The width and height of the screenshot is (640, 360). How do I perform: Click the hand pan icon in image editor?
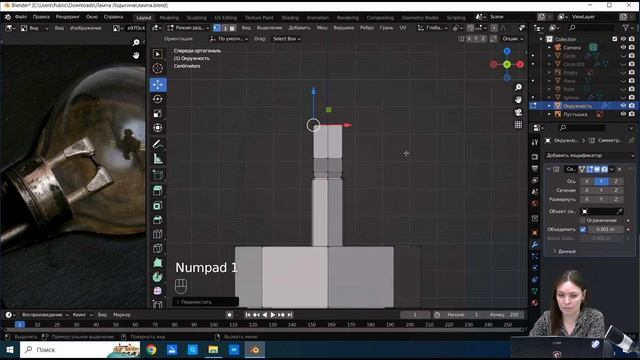click(x=136, y=55)
